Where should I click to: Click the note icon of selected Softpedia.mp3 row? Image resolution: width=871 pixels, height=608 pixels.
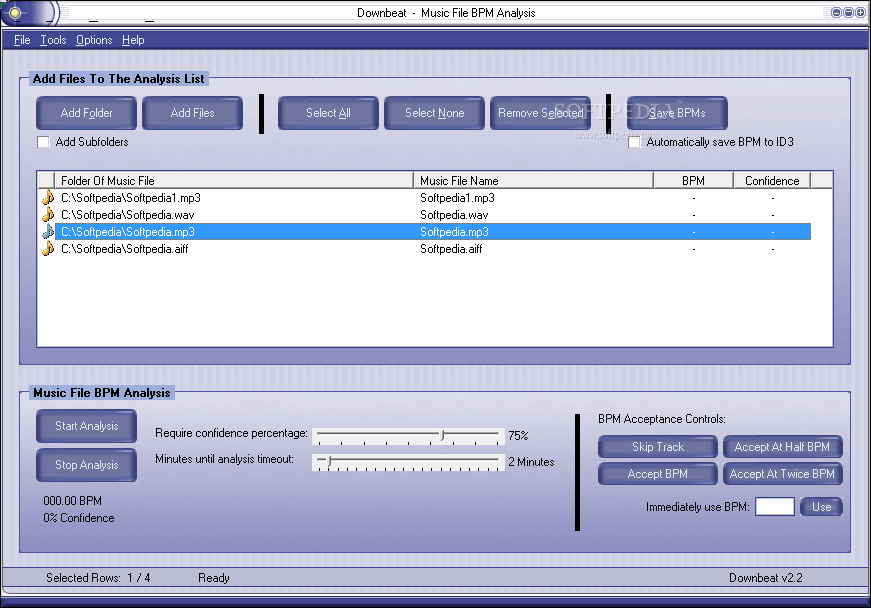point(48,232)
